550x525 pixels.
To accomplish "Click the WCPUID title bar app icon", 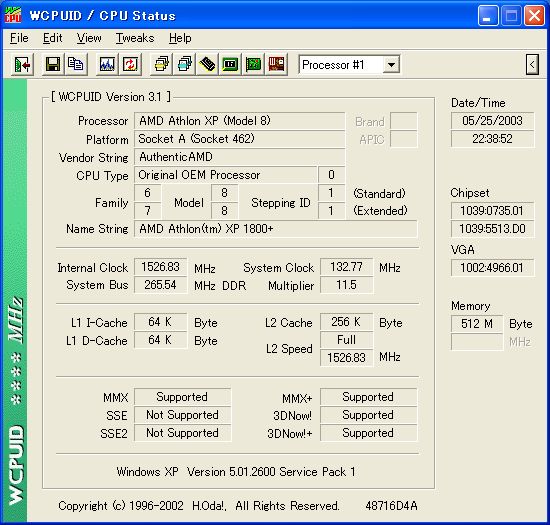I will pyautogui.click(x=13, y=15).
